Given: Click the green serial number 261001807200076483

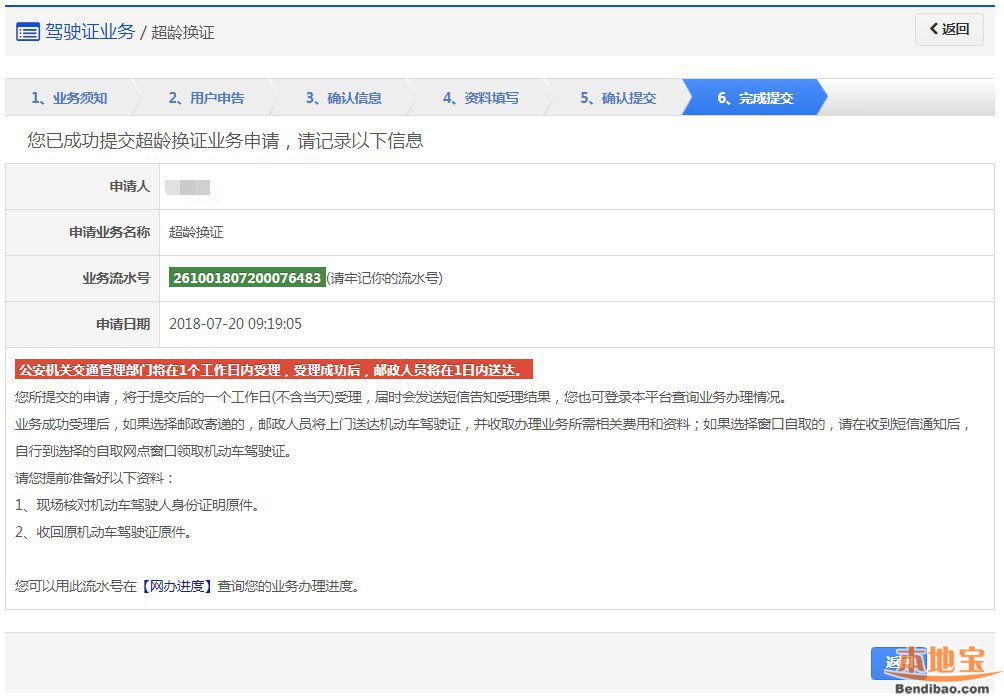Looking at the screenshot, I should click(247, 278).
